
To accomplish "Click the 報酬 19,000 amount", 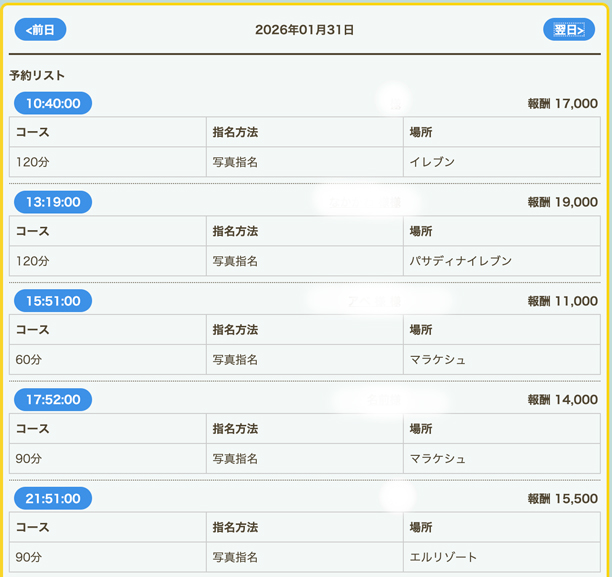I will pos(562,202).
